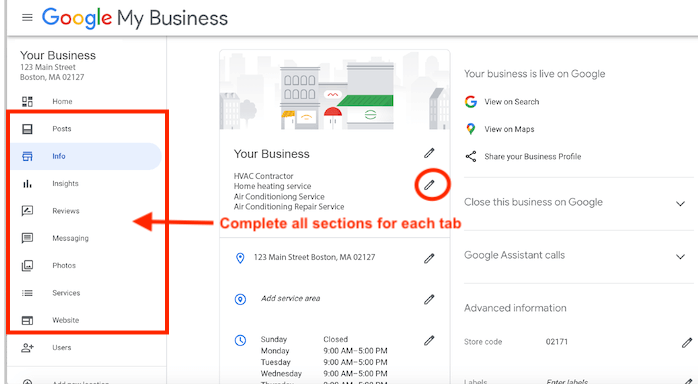698x384 pixels.
Task: Click Add service area text
Action: [291, 298]
